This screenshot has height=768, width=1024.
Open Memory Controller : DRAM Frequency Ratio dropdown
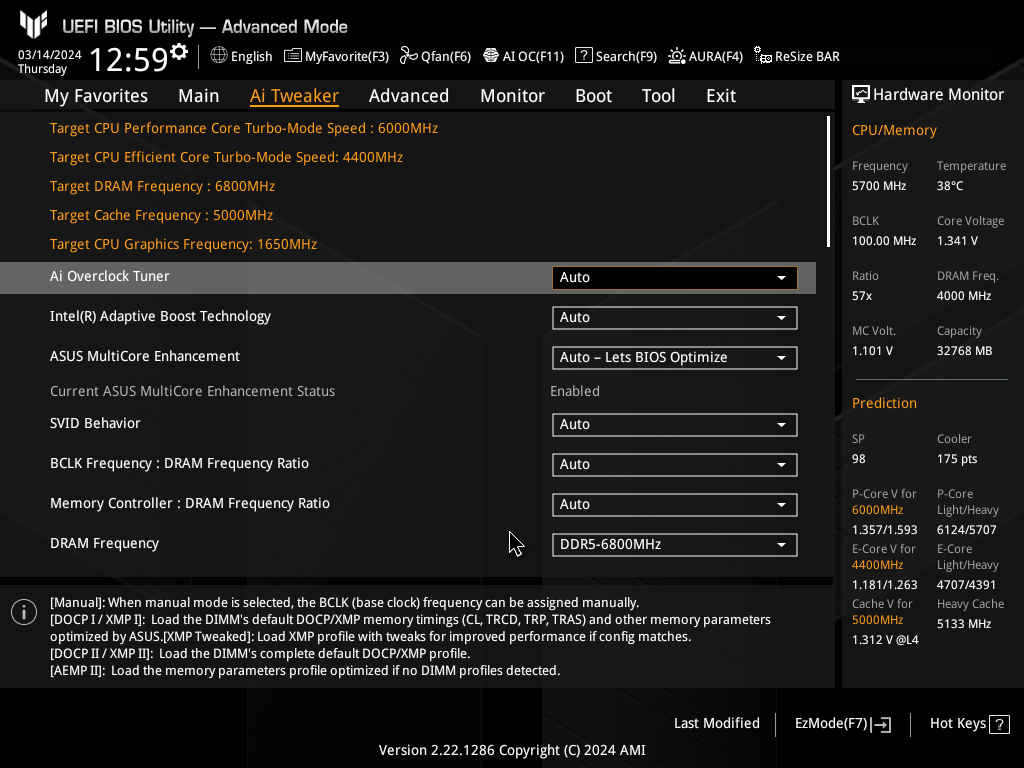tap(675, 505)
